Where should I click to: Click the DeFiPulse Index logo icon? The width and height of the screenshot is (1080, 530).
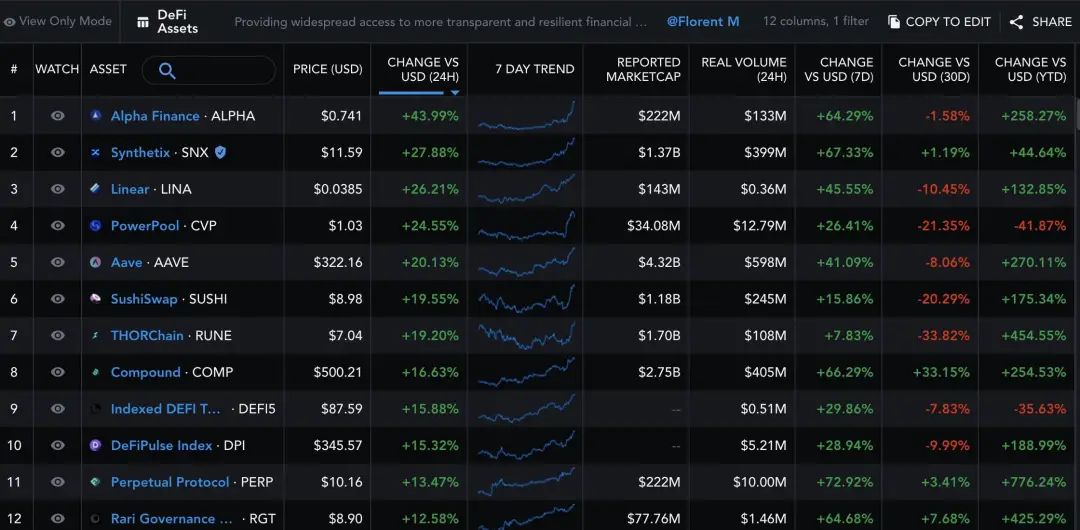point(96,445)
